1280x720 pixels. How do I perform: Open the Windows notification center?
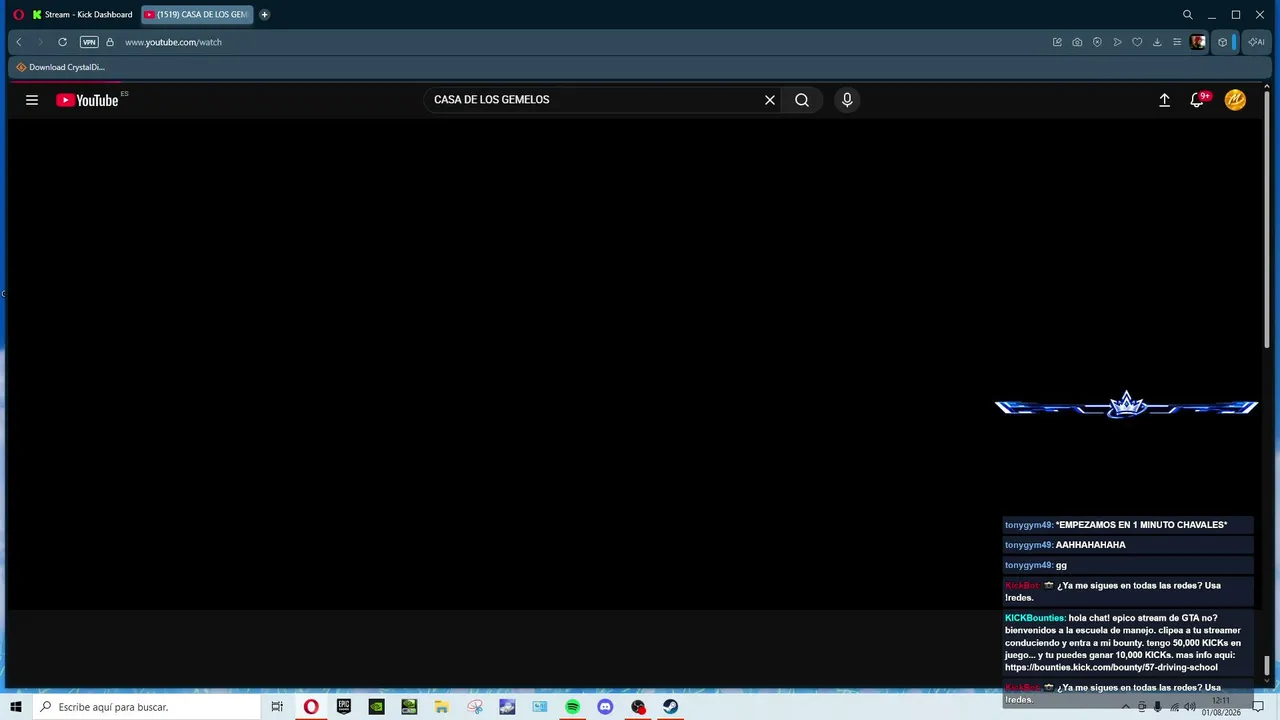[1258, 707]
